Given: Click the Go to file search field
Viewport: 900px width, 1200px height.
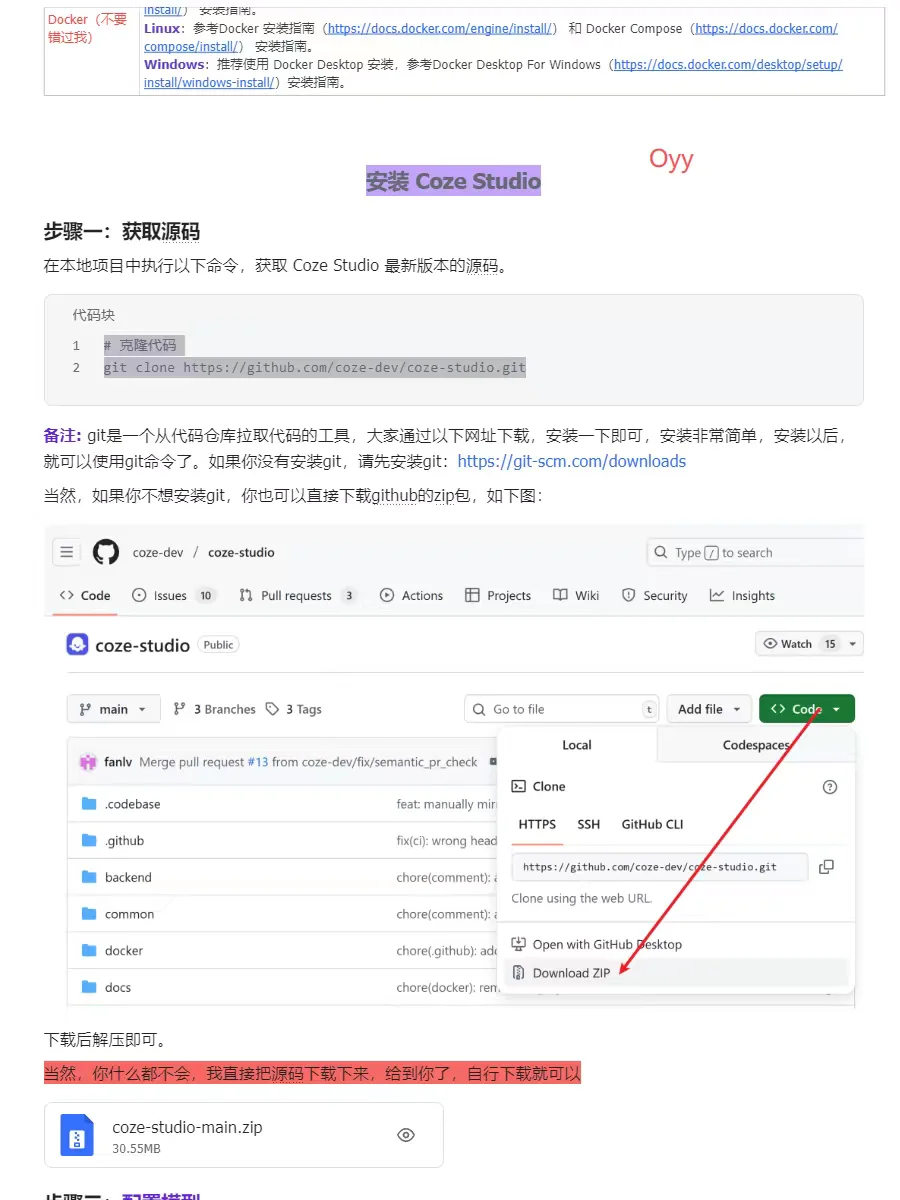Looking at the screenshot, I should (x=560, y=708).
